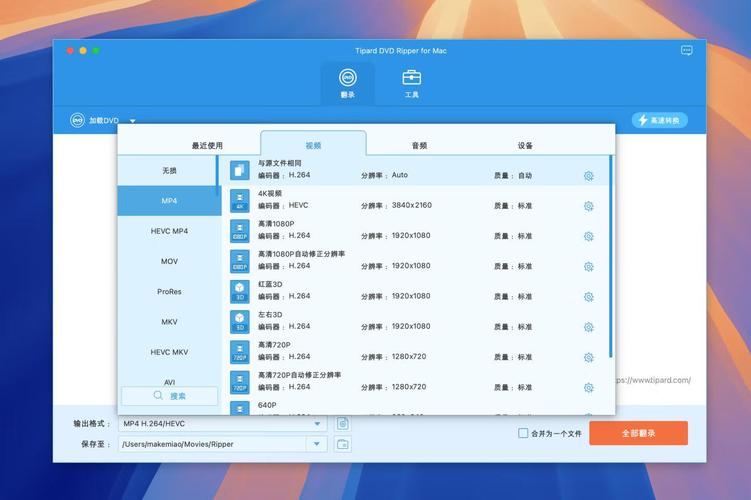The width and height of the screenshot is (751, 500).
Task: Choose the AVI format category
Action: pyautogui.click(x=169, y=382)
